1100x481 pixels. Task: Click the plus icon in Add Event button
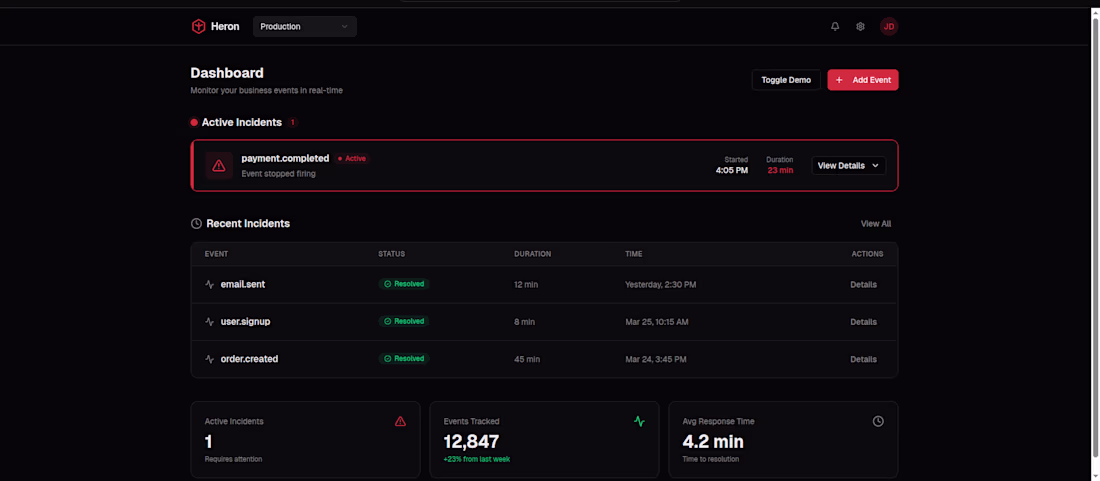[839, 80]
